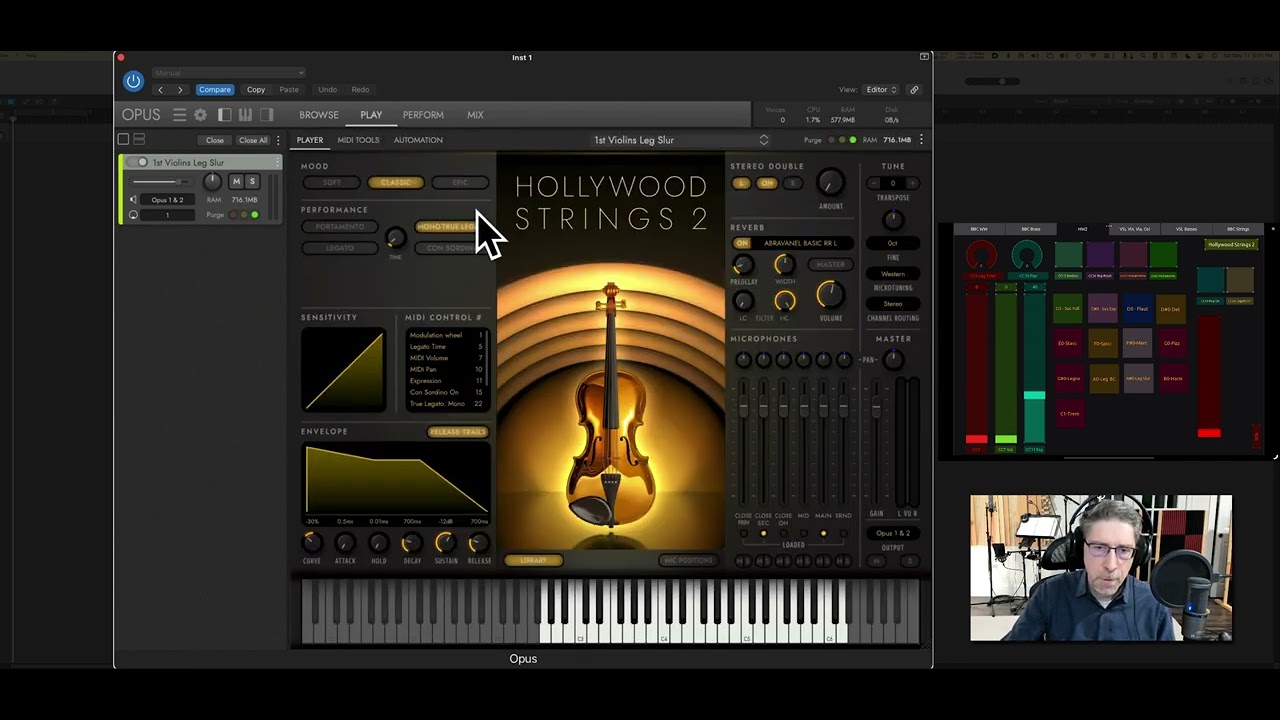Enable the Portamento performance option
The image size is (1280, 720).
pyautogui.click(x=340, y=227)
